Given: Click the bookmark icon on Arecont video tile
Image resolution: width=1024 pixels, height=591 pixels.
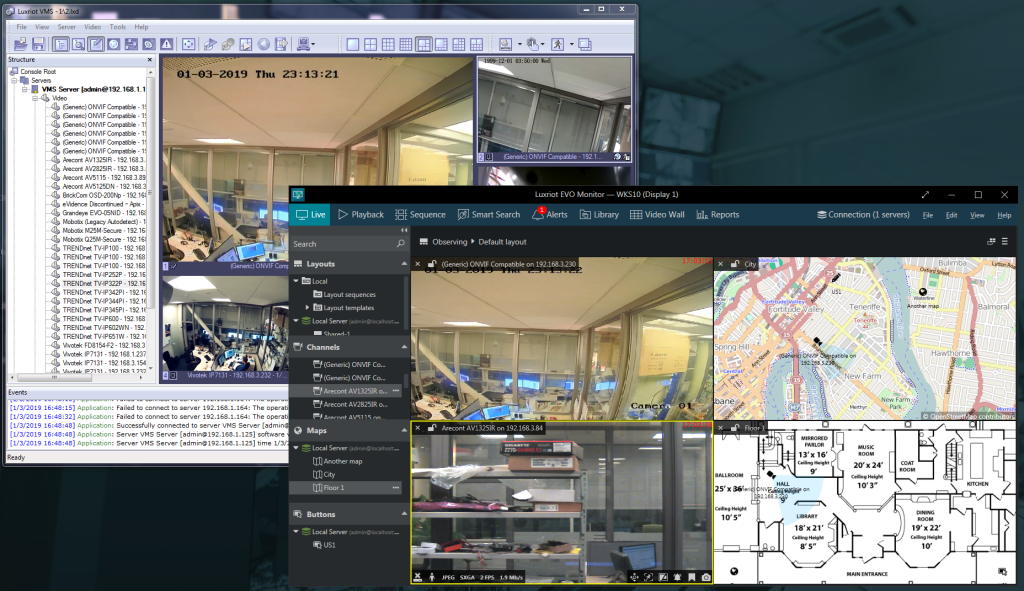Looking at the screenshot, I should (692, 577).
